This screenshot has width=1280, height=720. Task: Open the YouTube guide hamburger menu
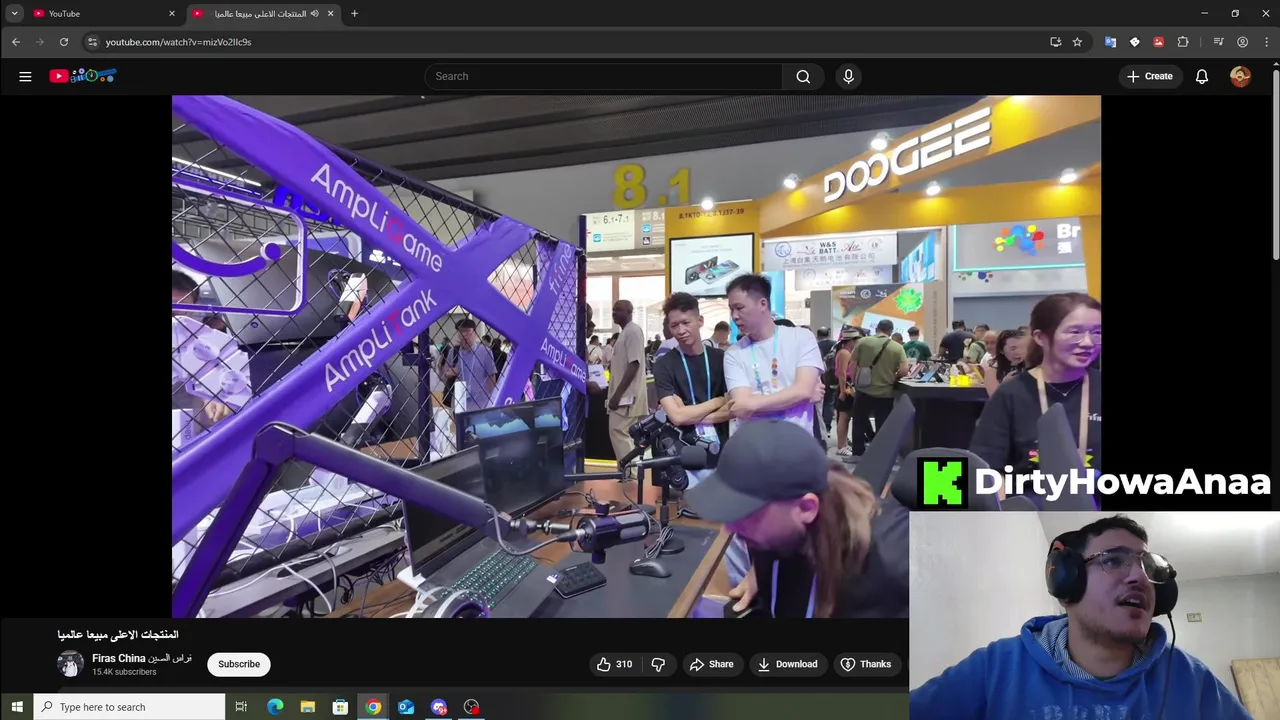25,76
